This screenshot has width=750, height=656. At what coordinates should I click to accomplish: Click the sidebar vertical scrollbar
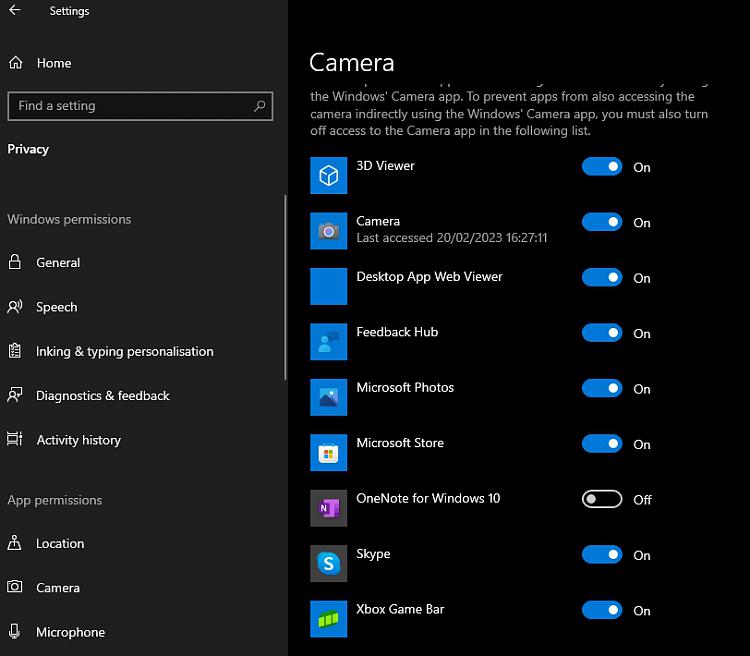point(285,287)
